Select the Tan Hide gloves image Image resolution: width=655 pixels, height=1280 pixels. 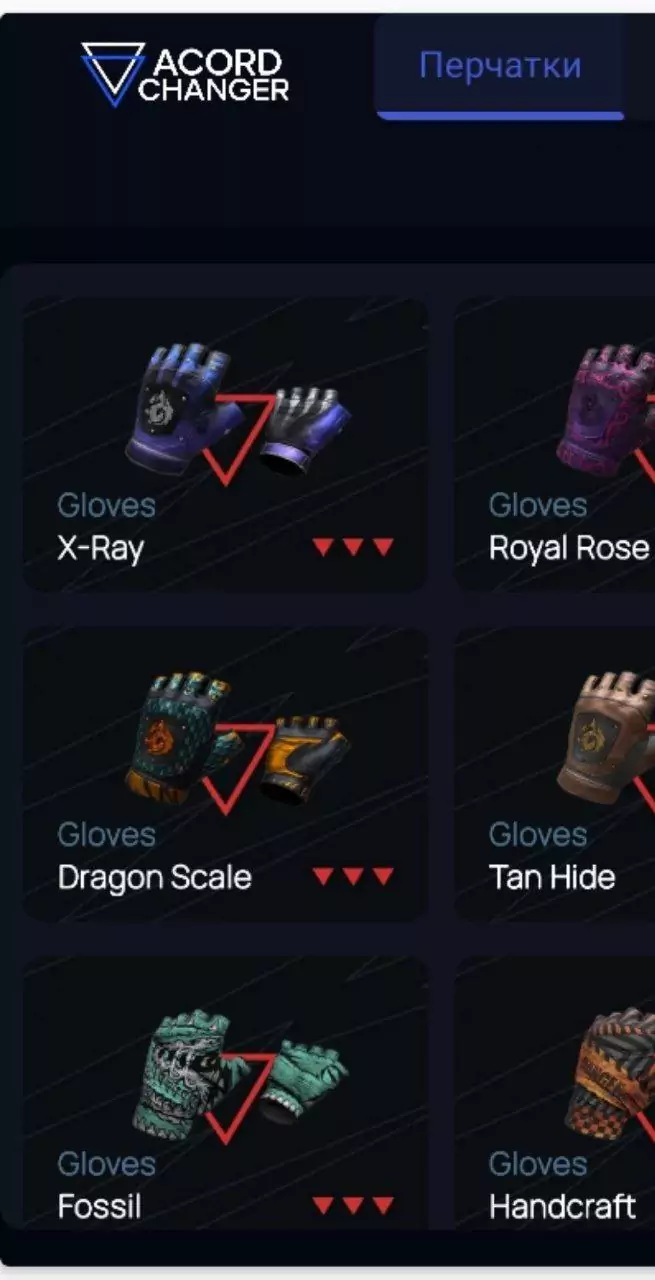pos(606,740)
